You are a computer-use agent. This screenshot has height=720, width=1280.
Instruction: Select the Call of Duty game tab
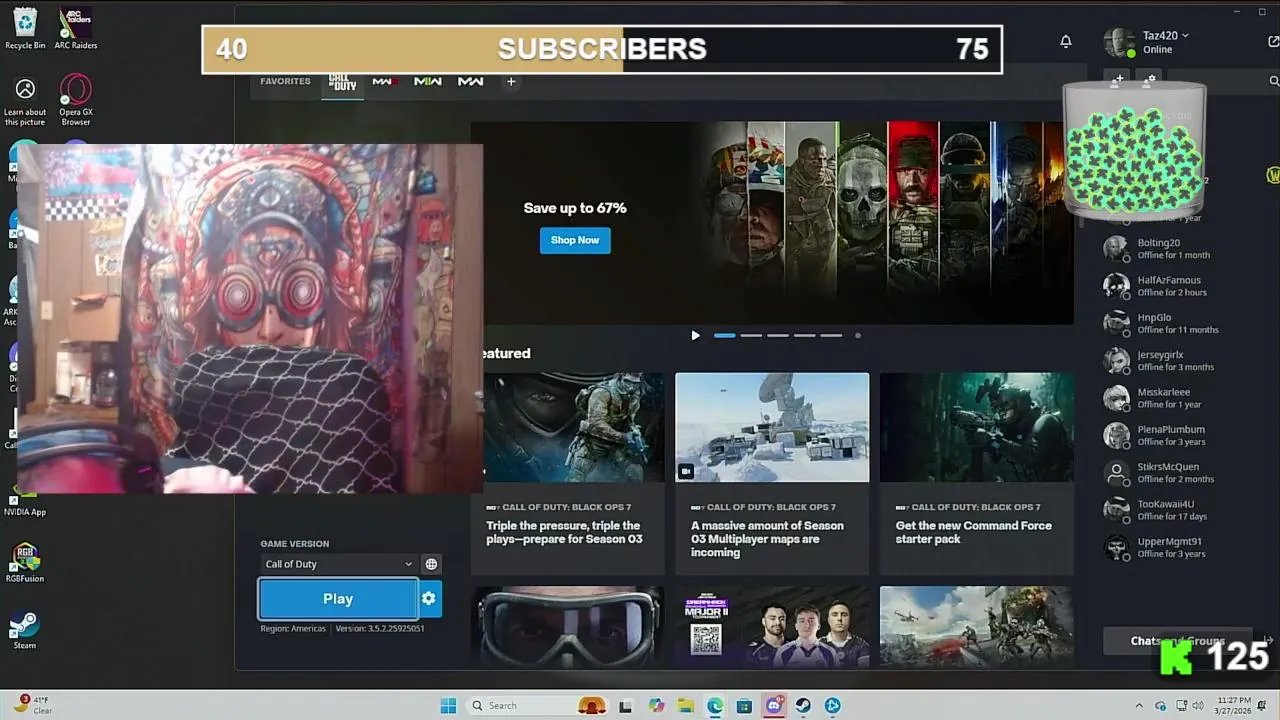pyautogui.click(x=342, y=82)
